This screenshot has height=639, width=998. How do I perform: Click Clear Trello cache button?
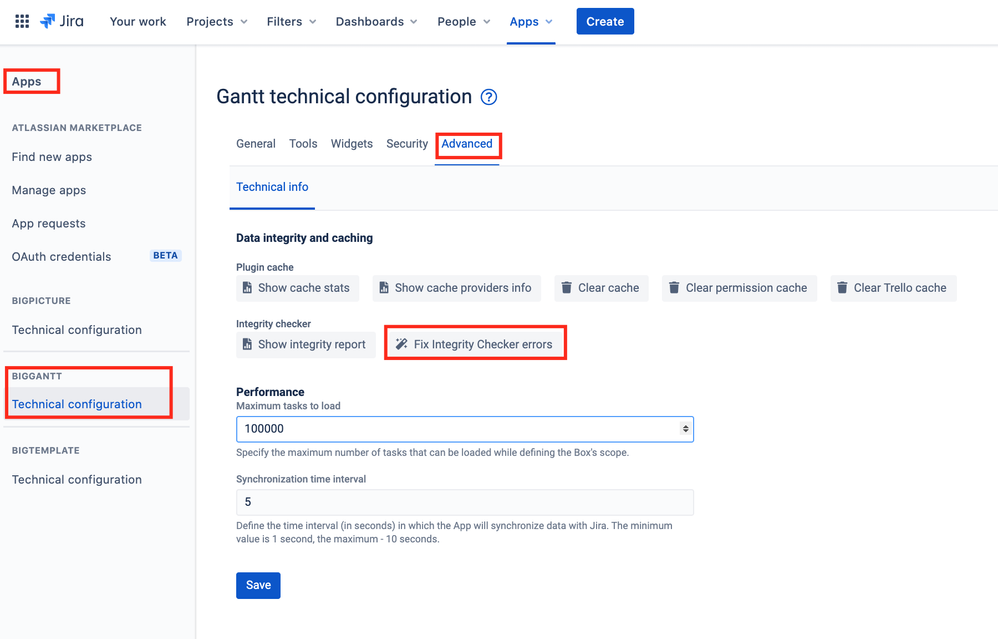tap(894, 288)
